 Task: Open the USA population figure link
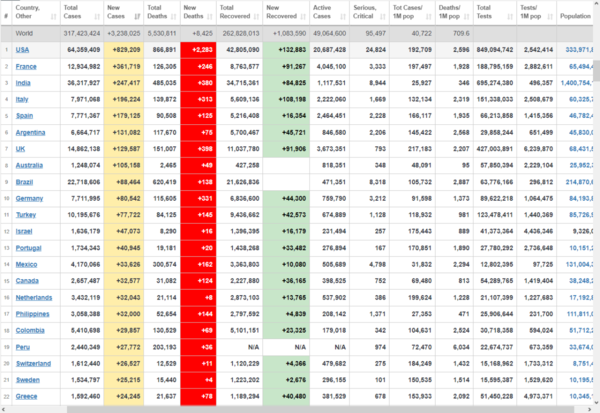click(x=579, y=49)
